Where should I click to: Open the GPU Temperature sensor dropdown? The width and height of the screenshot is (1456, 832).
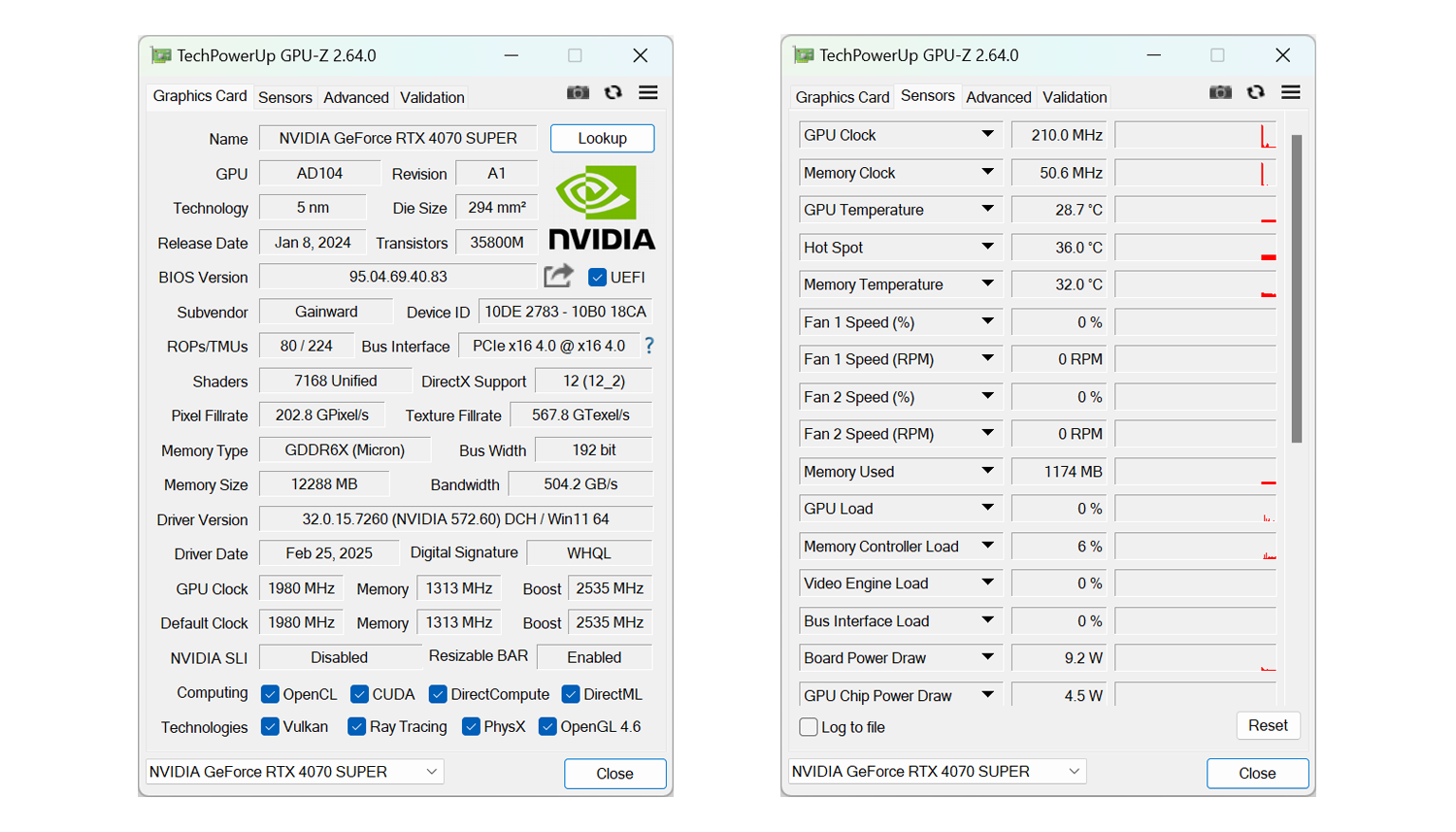click(x=987, y=210)
